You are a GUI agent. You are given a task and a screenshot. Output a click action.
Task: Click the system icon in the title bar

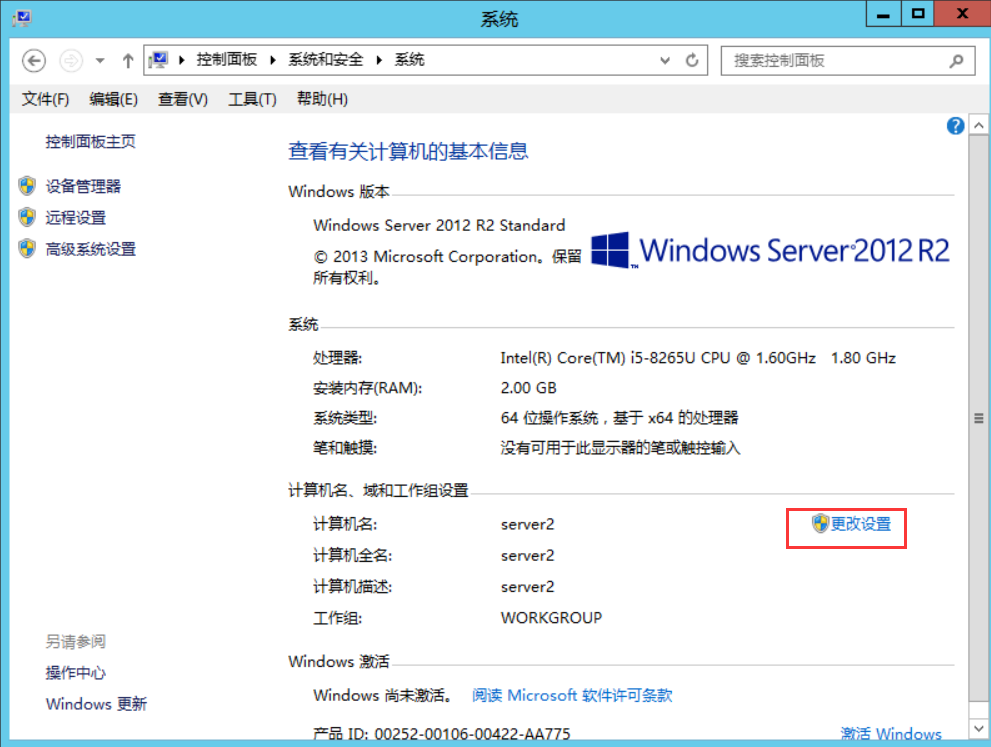coord(23,18)
